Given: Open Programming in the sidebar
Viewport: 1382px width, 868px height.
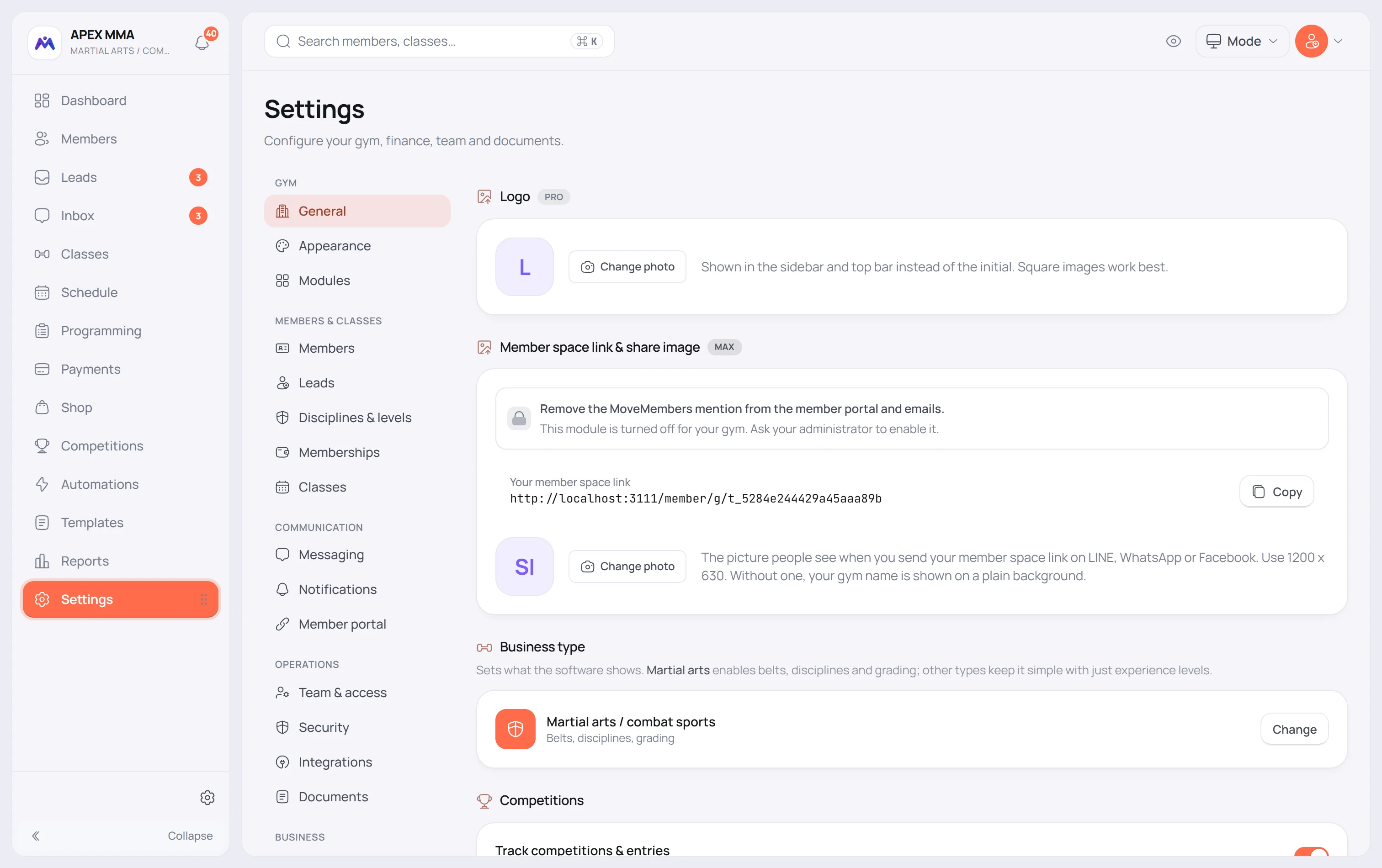Looking at the screenshot, I should [x=121, y=331].
